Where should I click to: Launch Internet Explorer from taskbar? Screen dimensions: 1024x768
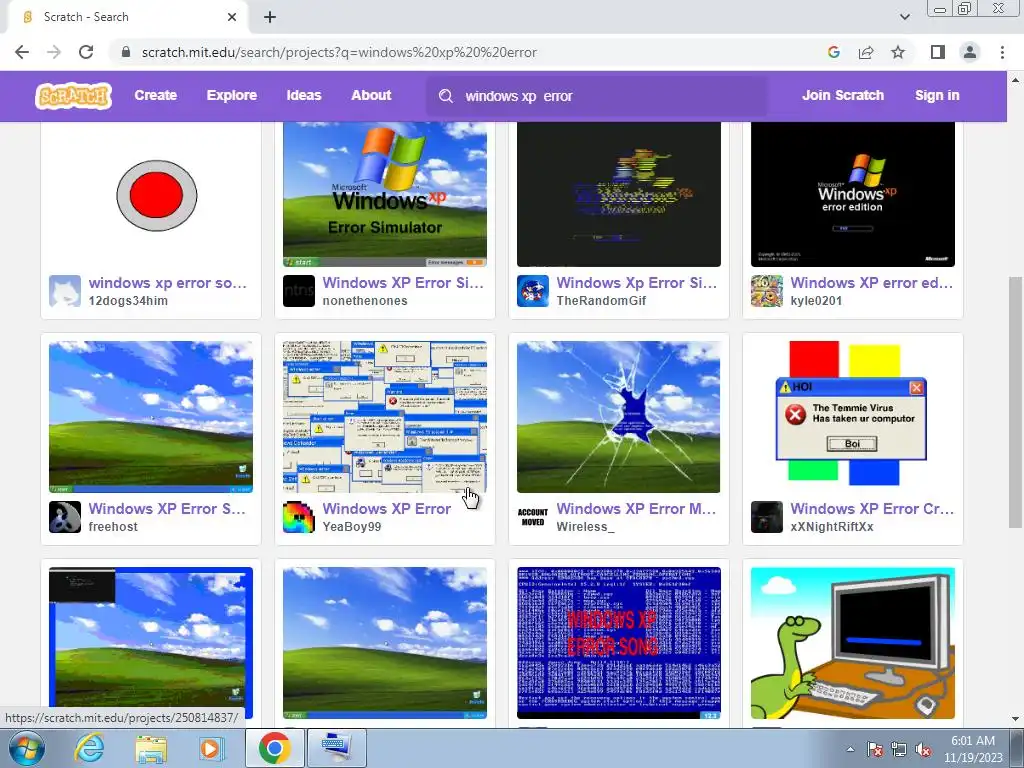tap(89, 748)
